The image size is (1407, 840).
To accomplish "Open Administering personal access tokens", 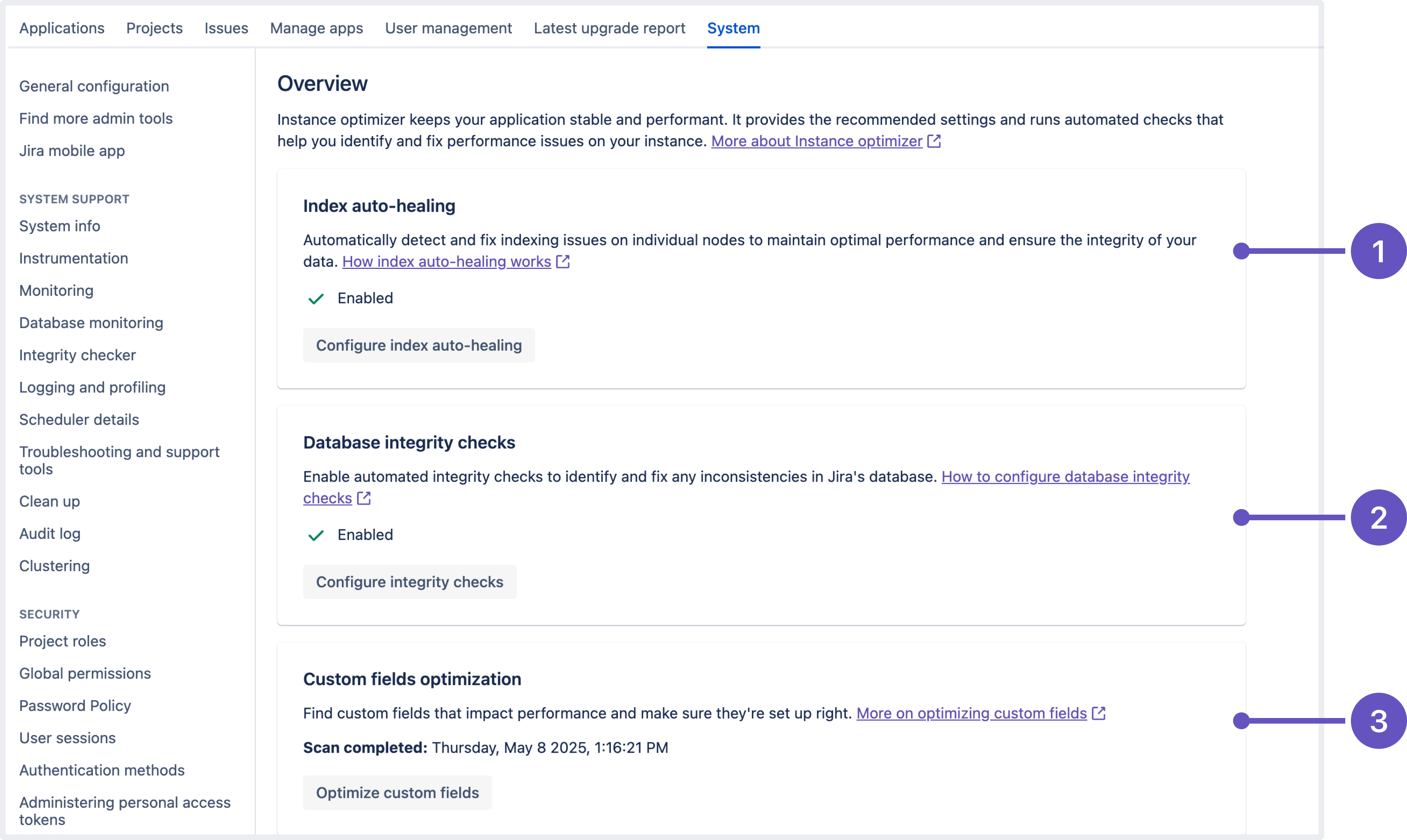I will pos(124,811).
